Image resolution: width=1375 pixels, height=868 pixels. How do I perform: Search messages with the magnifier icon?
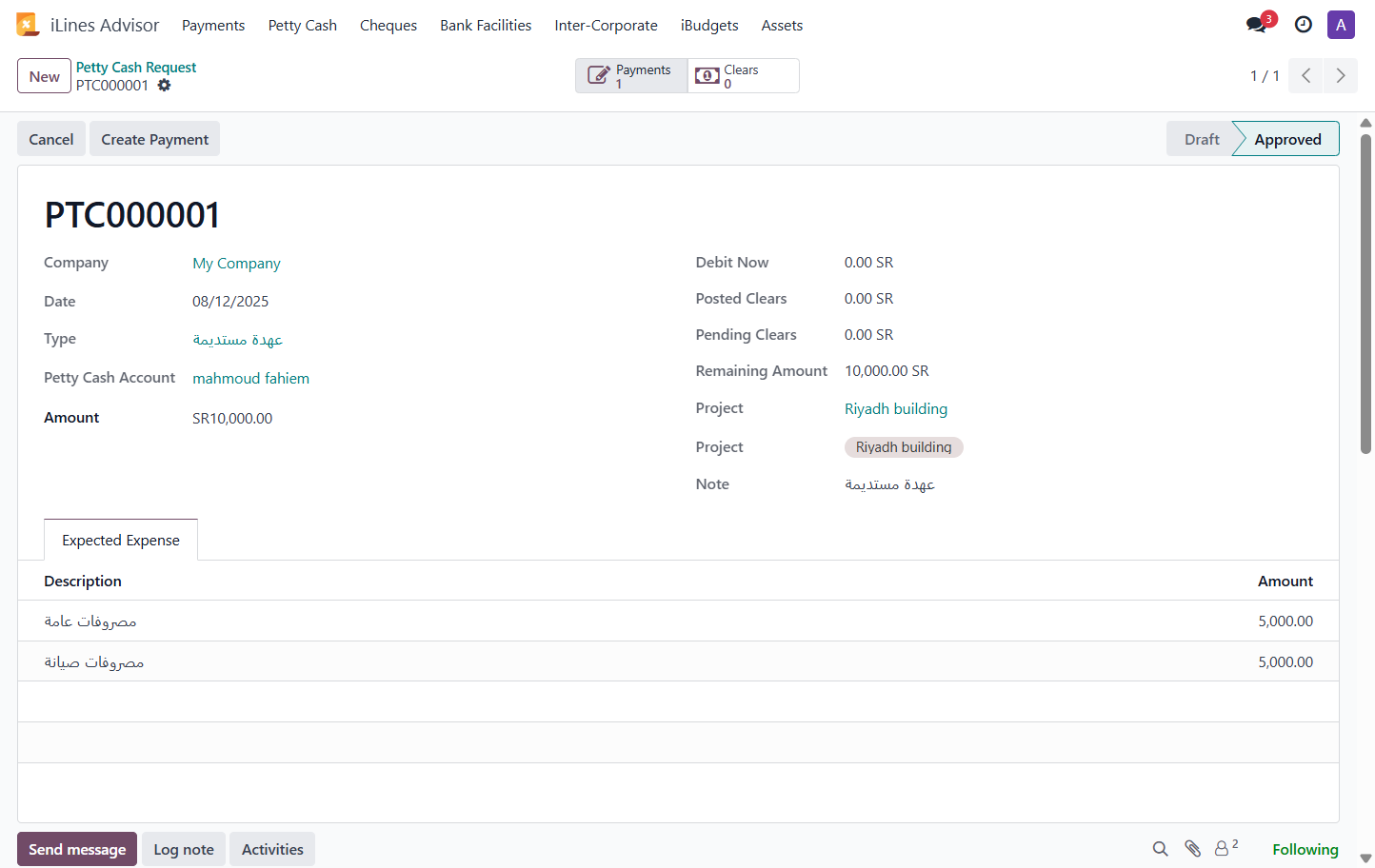[1160, 849]
